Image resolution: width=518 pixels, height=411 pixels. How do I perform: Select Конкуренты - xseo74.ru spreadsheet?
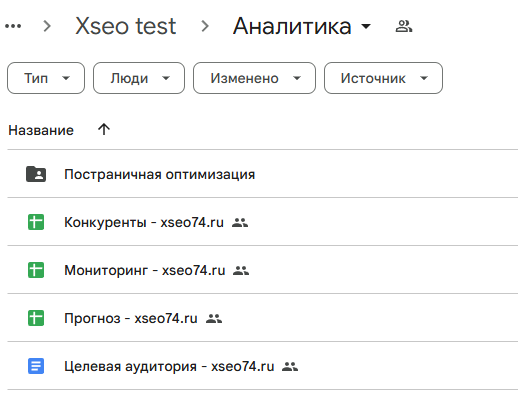pyautogui.click(x=144, y=222)
